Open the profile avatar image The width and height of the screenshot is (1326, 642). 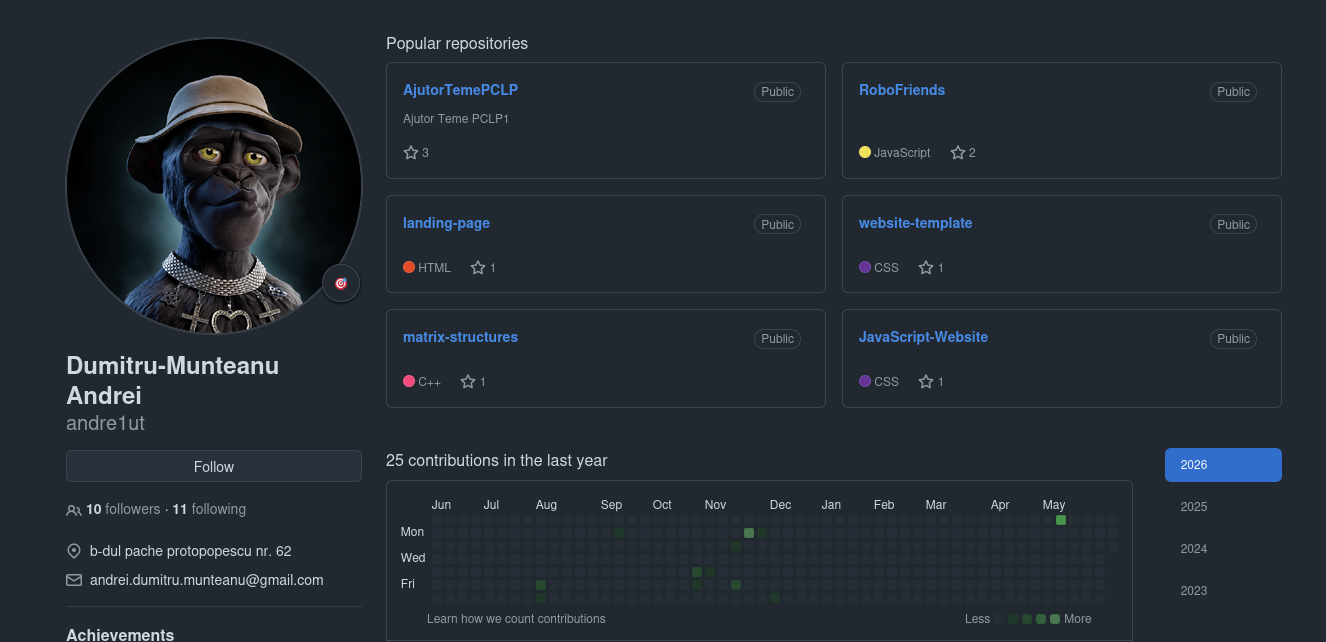[x=214, y=186]
